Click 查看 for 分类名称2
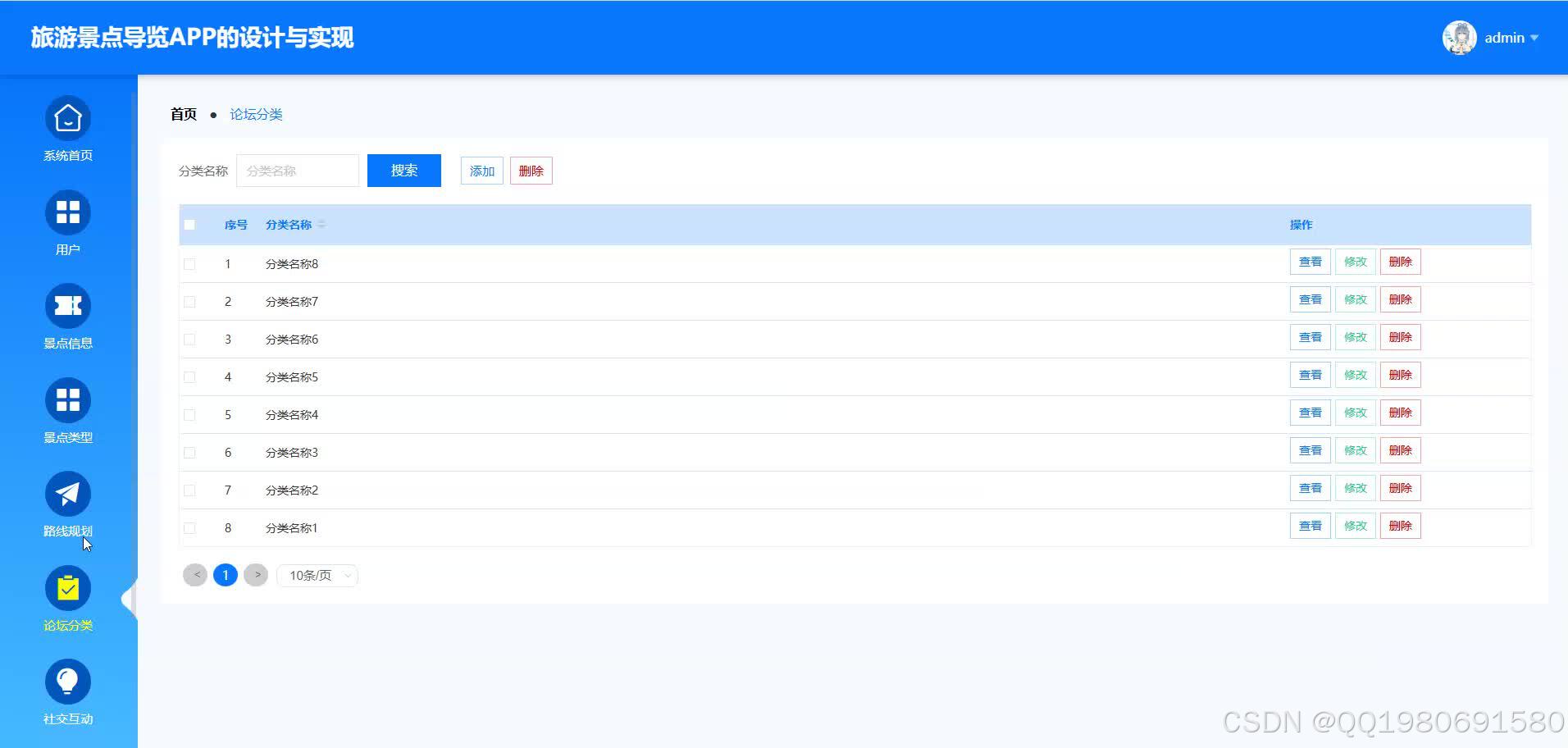The width and height of the screenshot is (1568, 748). 1310,488
